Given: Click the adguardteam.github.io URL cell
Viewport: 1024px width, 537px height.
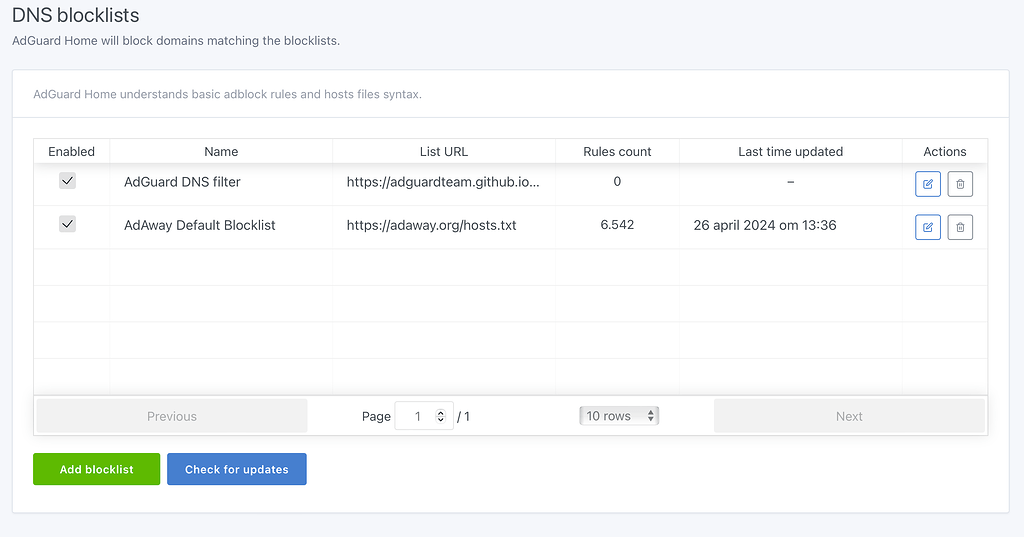Looking at the screenshot, I should click(443, 182).
